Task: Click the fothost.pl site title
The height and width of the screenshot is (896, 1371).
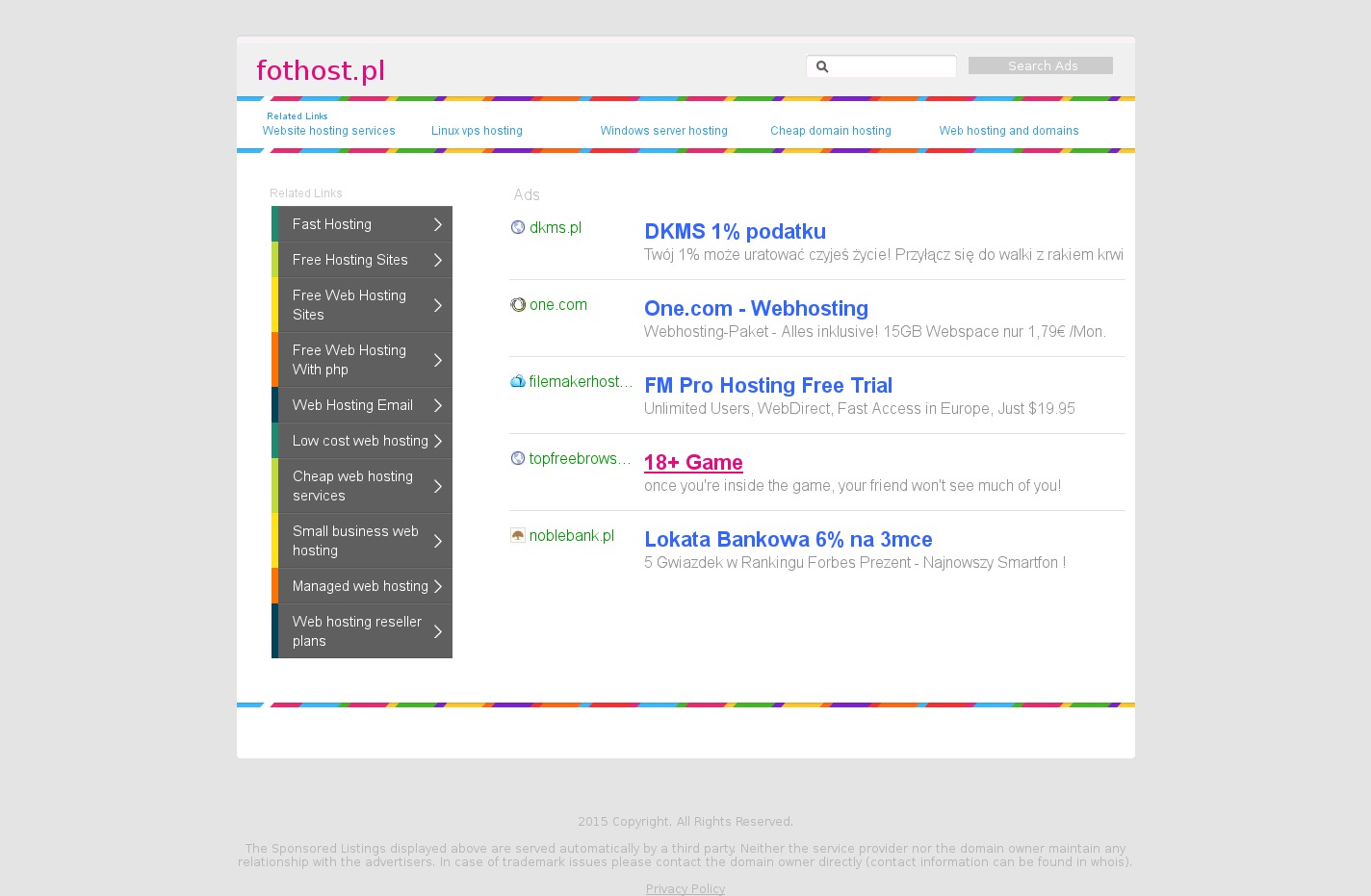Action: point(321,70)
